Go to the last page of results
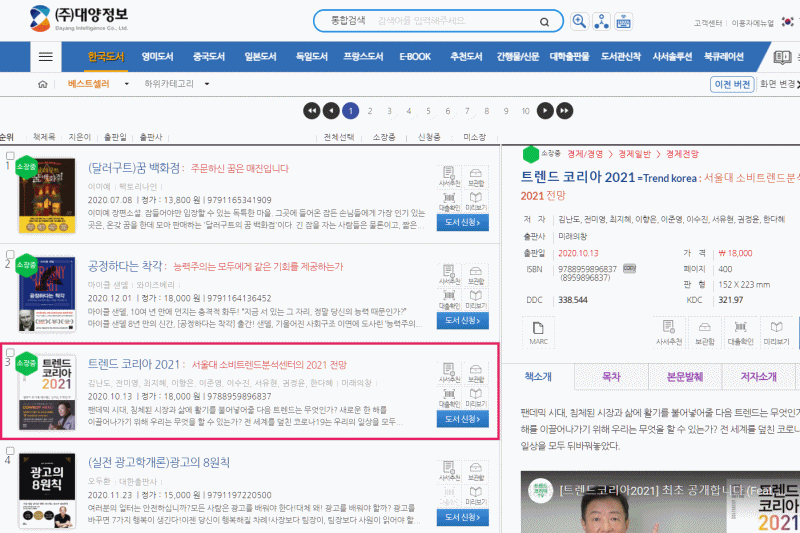 [565, 110]
